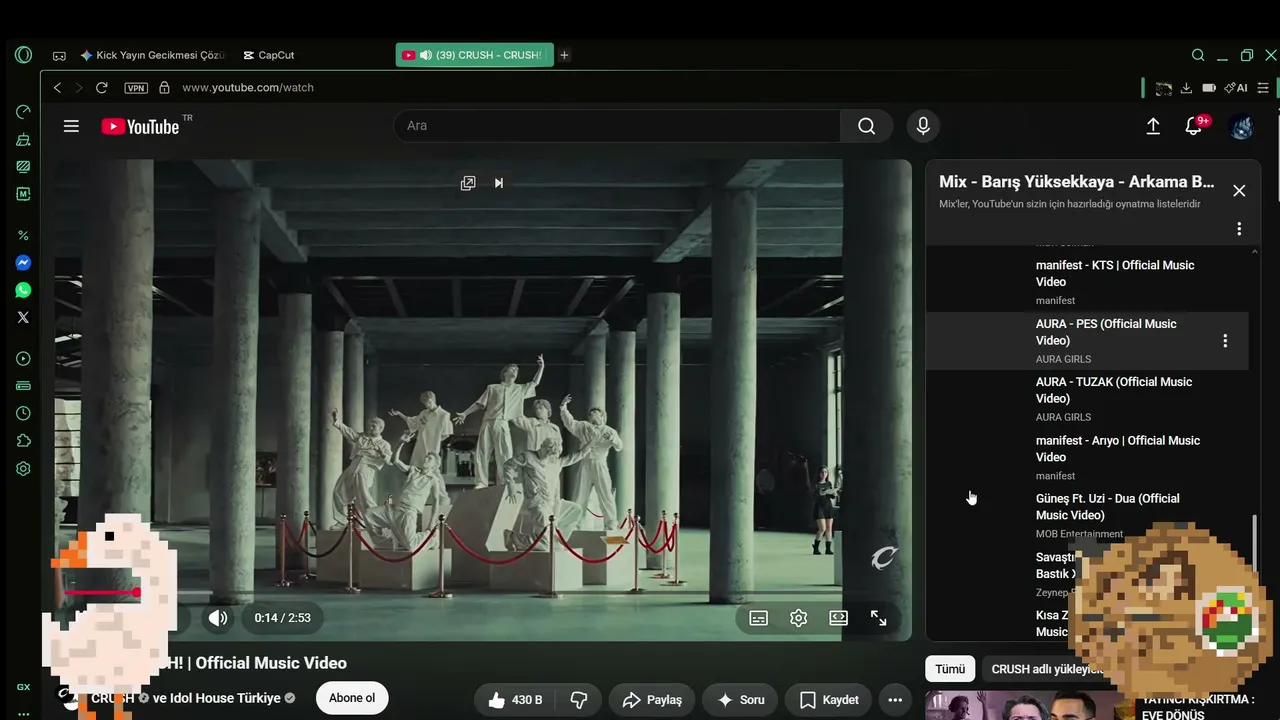Skip to next video using top overlay
1280x720 pixels.
(x=499, y=183)
